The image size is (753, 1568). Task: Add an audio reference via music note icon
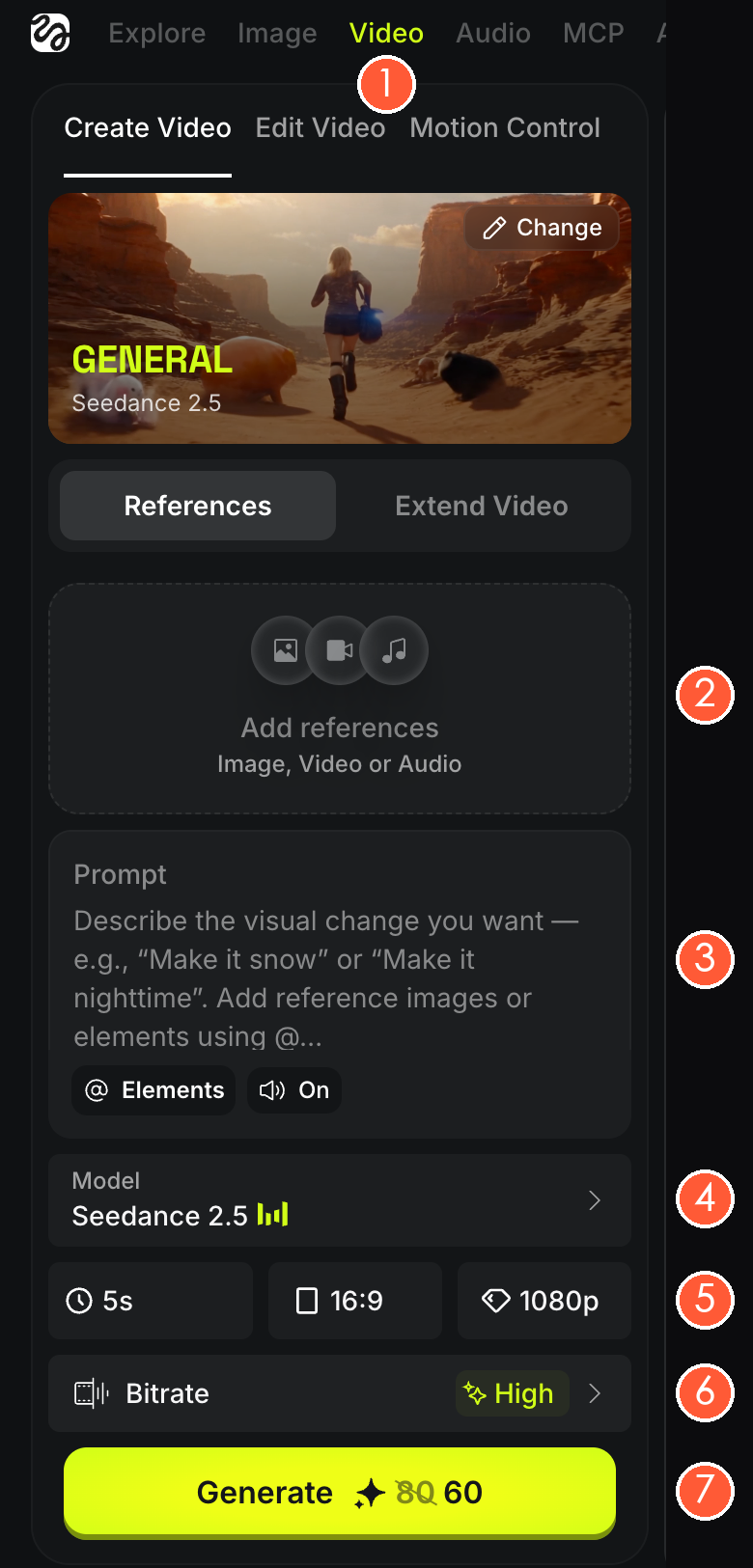pyautogui.click(x=394, y=650)
